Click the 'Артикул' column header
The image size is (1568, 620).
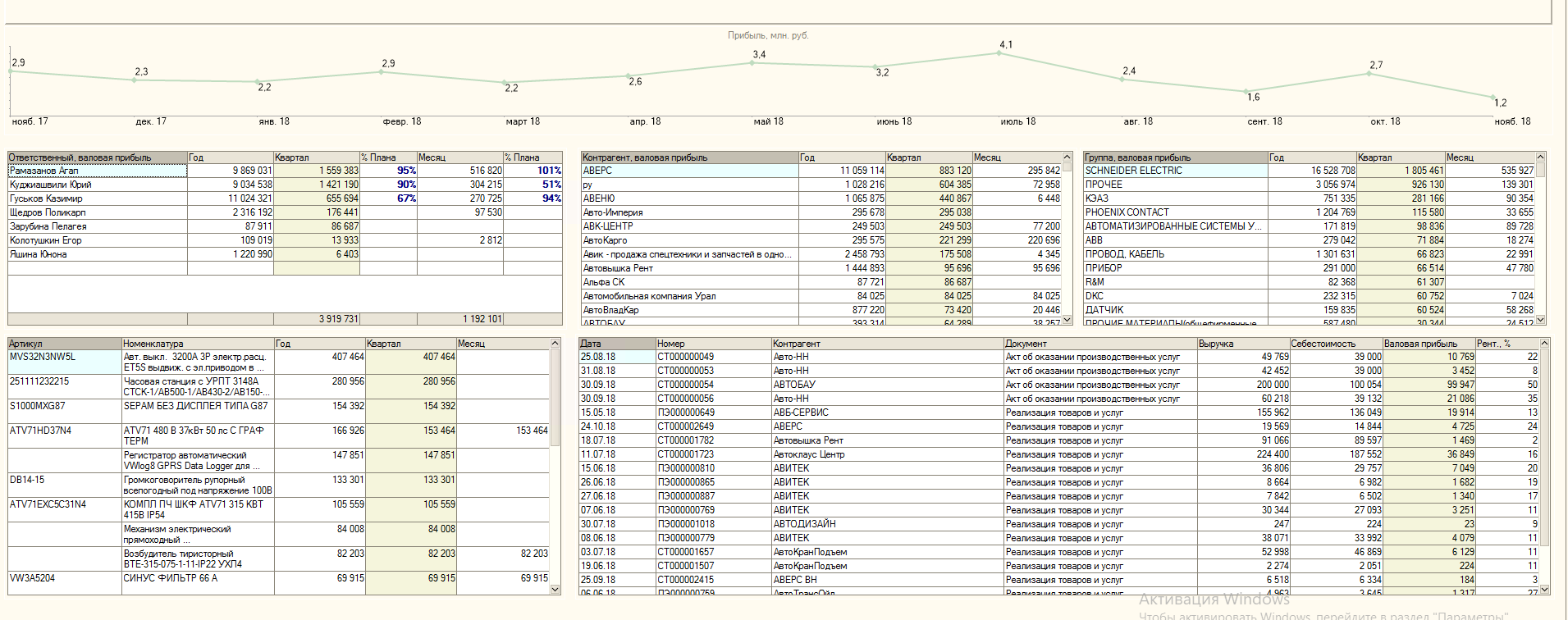[x=65, y=344]
